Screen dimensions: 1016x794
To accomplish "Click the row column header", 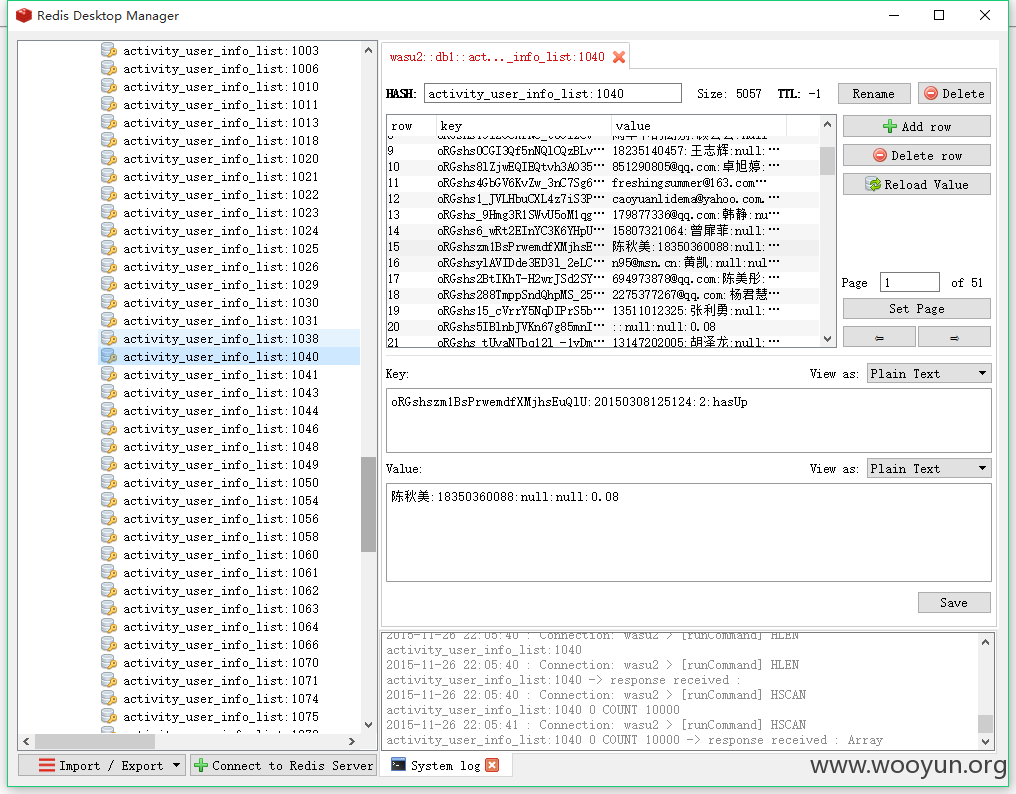I will point(411,126).
